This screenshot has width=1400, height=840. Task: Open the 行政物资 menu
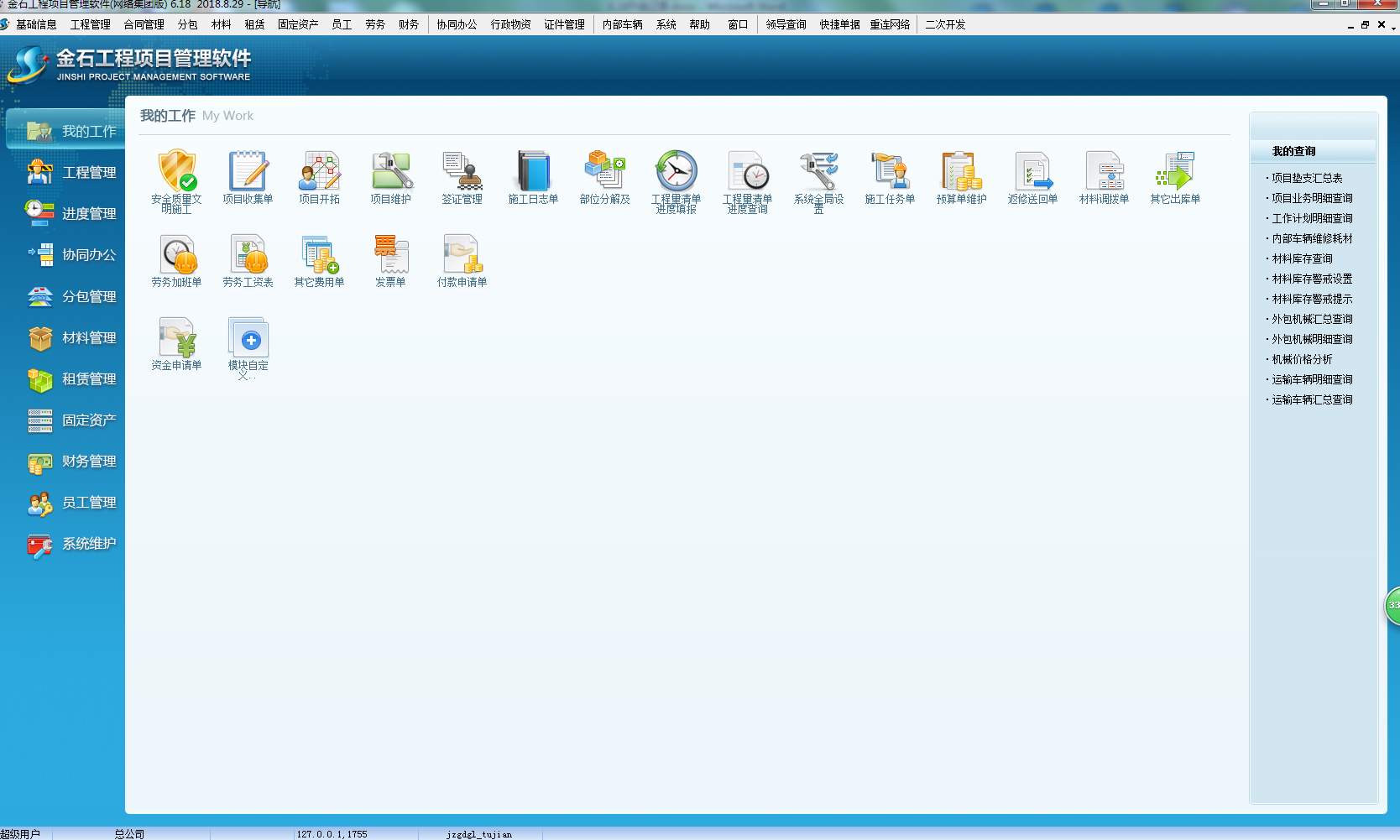click(x=510, y=24)
